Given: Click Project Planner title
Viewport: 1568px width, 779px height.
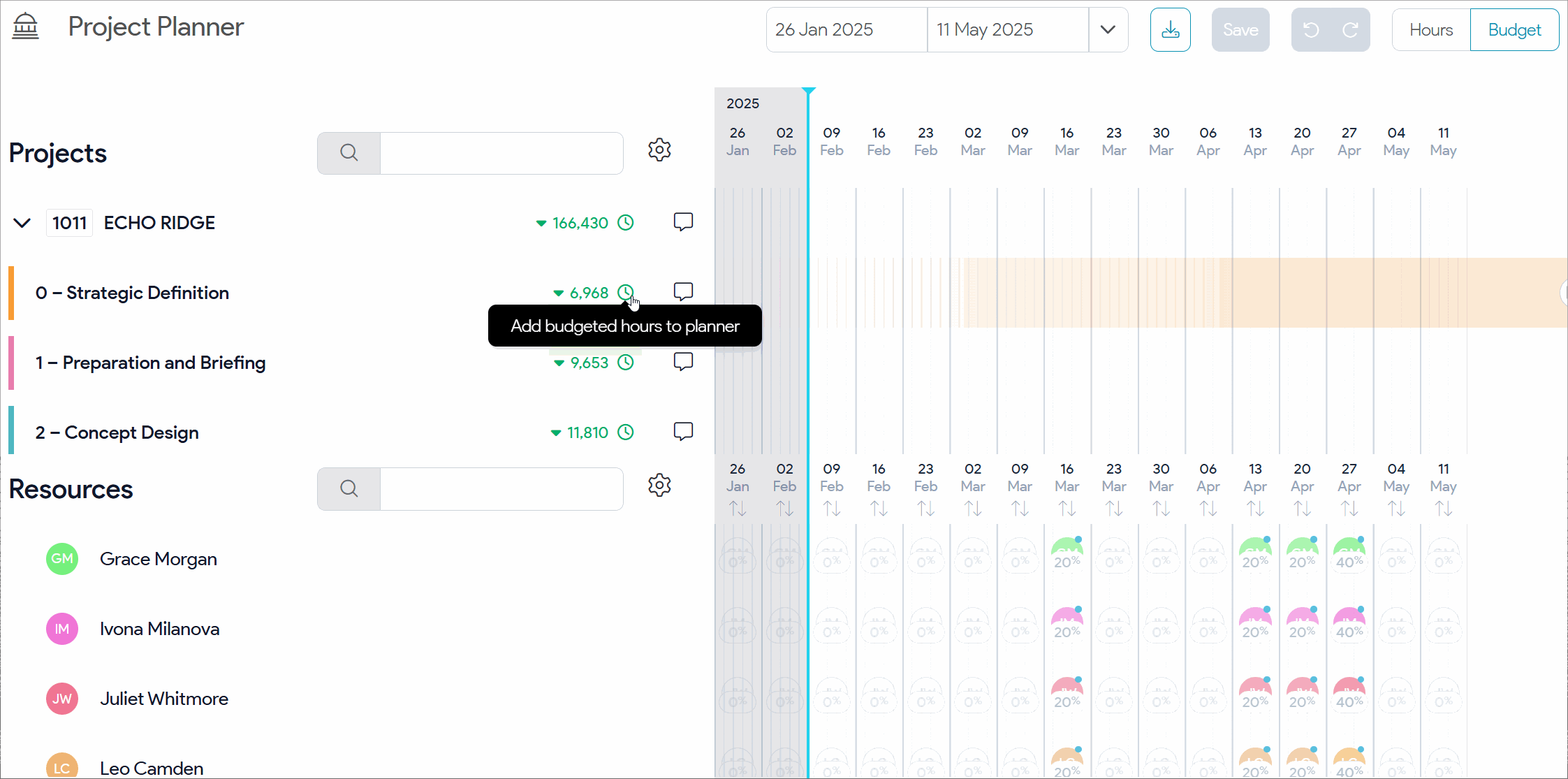Looking at the screenshot, I should 156,27.
